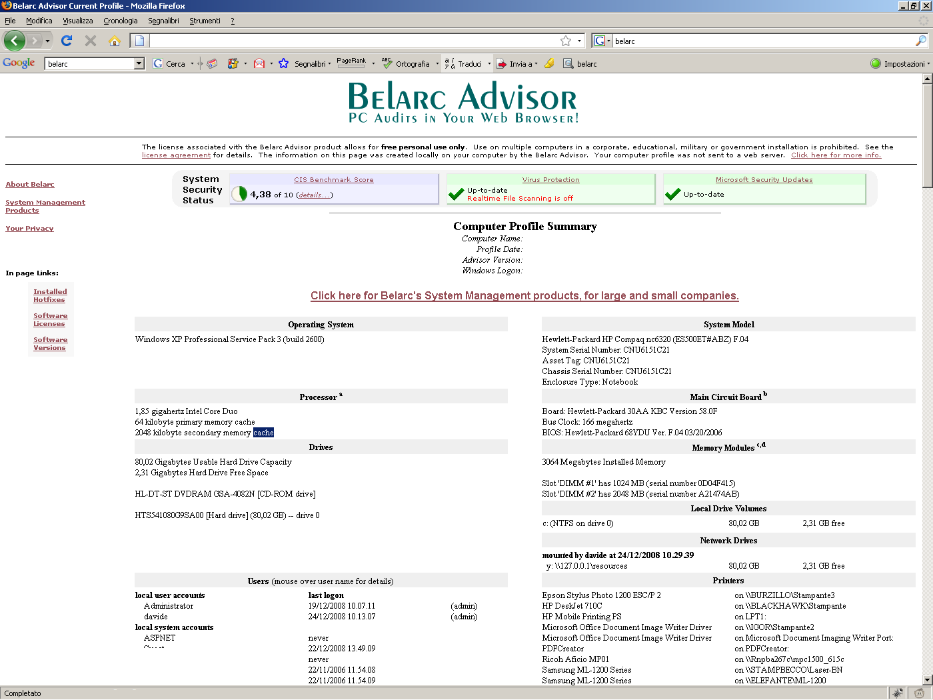Open the Segnalibri menu in the menu bar
The height and width of the screenshot is (700, 933).
tap(164, 21)
